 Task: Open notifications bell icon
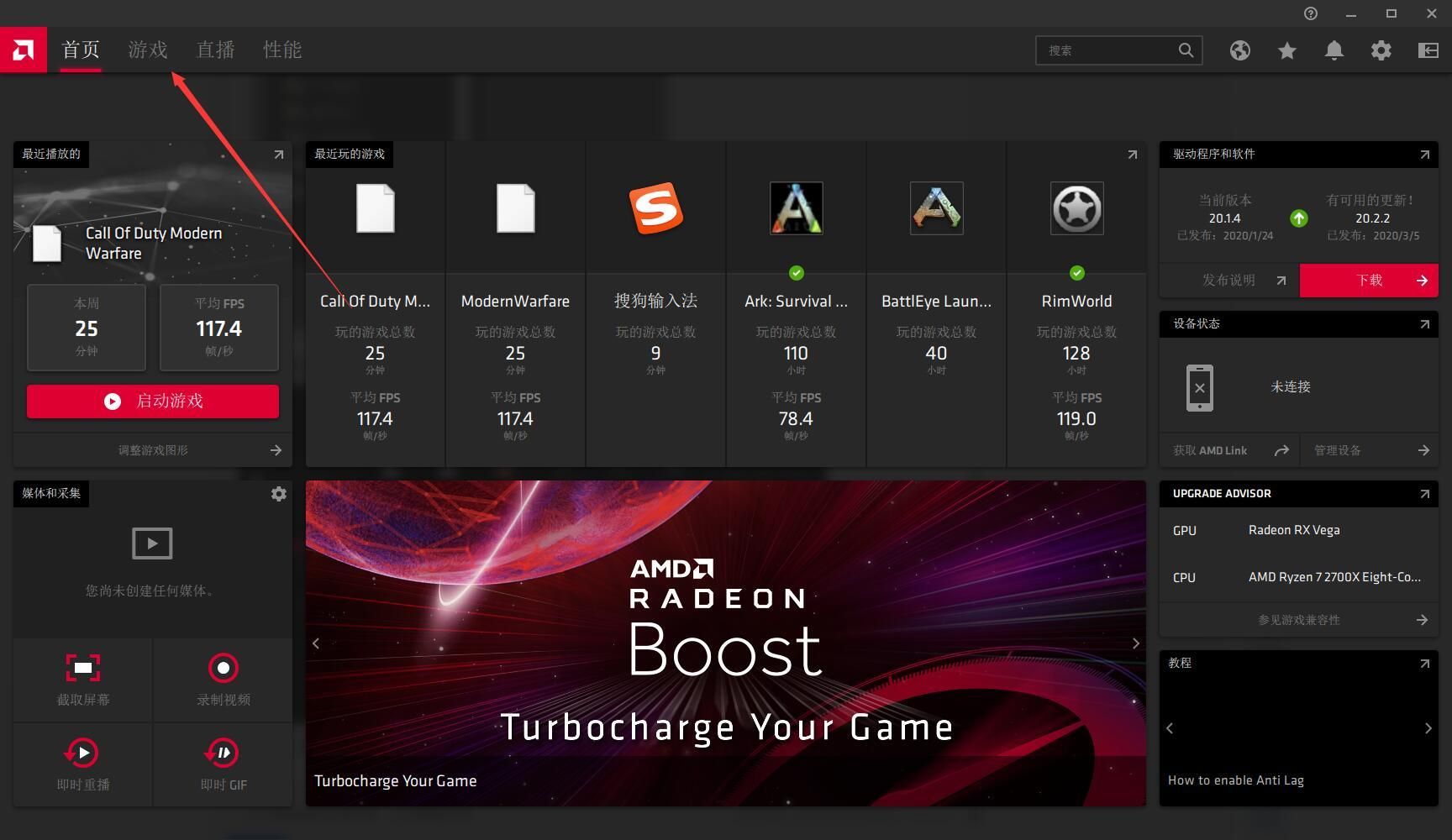[1334, 50]
